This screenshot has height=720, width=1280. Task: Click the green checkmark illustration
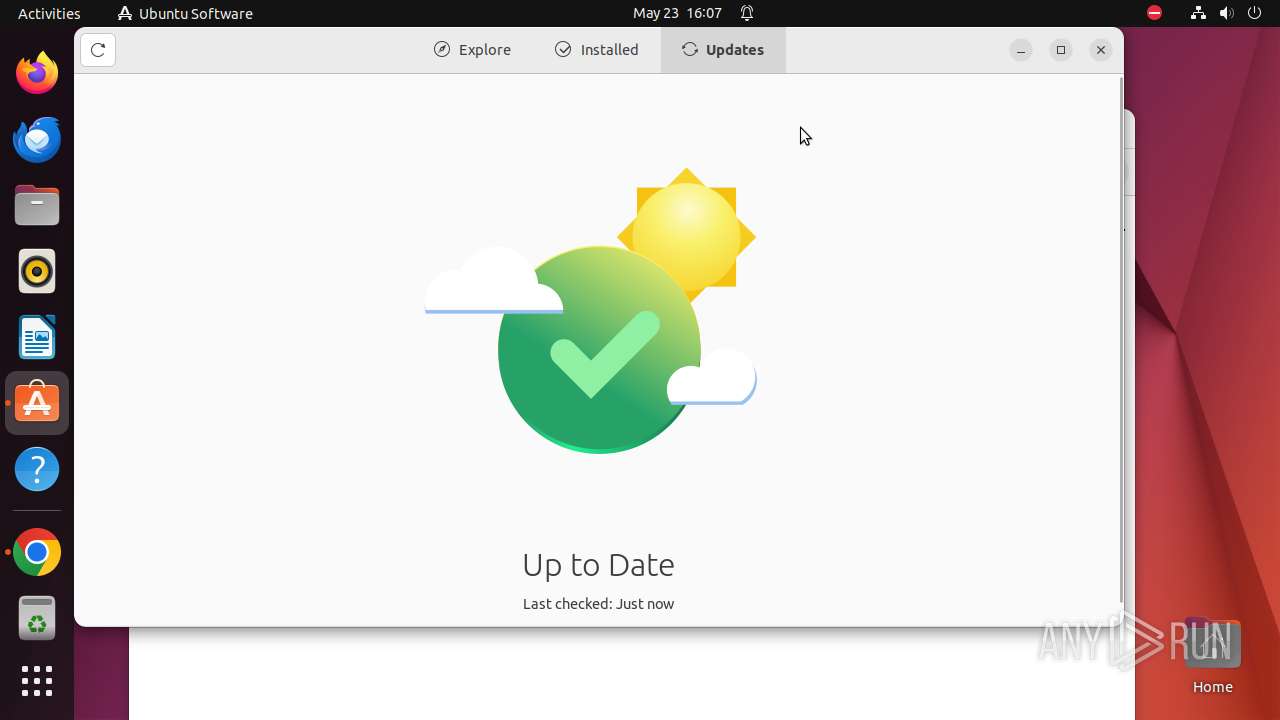pyautogui.click(x=599, y=350)
